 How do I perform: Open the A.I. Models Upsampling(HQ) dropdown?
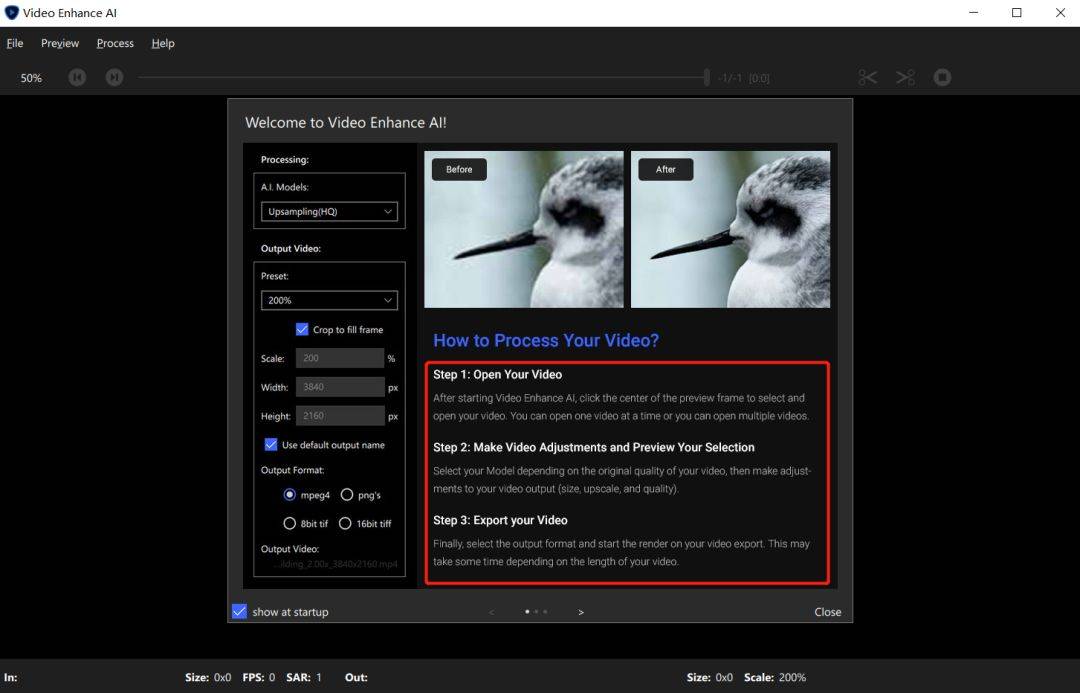[x=329, y=211]
